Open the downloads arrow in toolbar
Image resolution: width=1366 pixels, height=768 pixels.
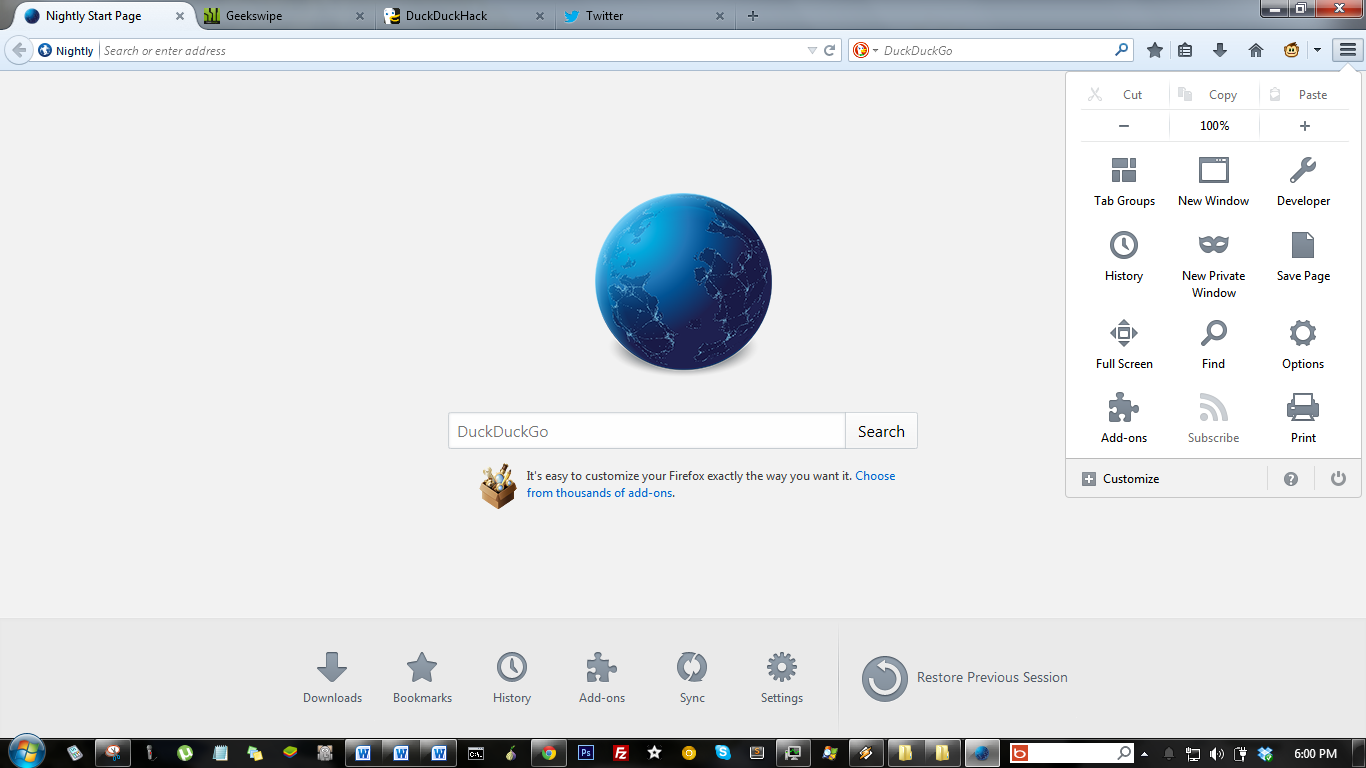(1220, 50)
